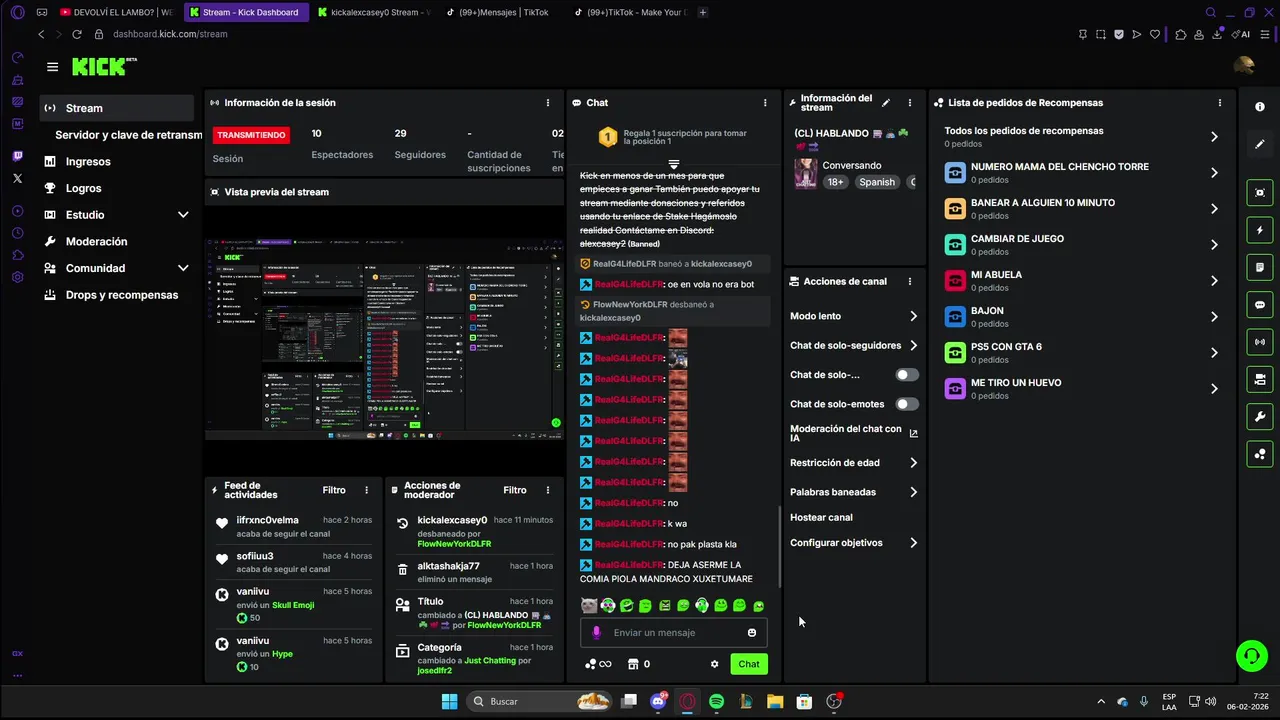Image resolution: width=1280 pixels, height=720 pixels.
Task: Open Filtro in Feed de actividades
Action: [334, 490]
